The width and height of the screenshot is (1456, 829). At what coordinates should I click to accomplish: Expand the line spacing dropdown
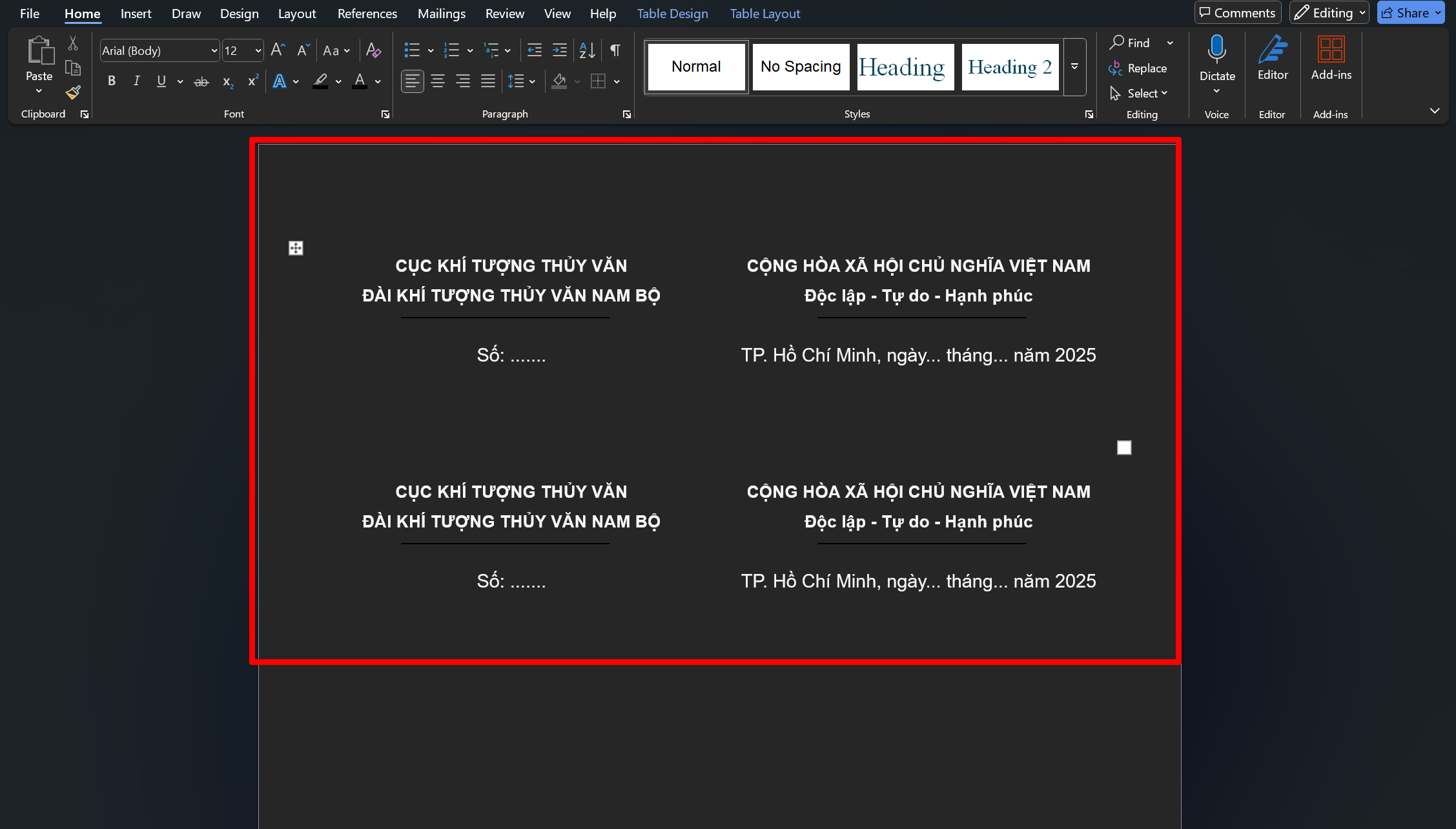(x=532, y=81)
